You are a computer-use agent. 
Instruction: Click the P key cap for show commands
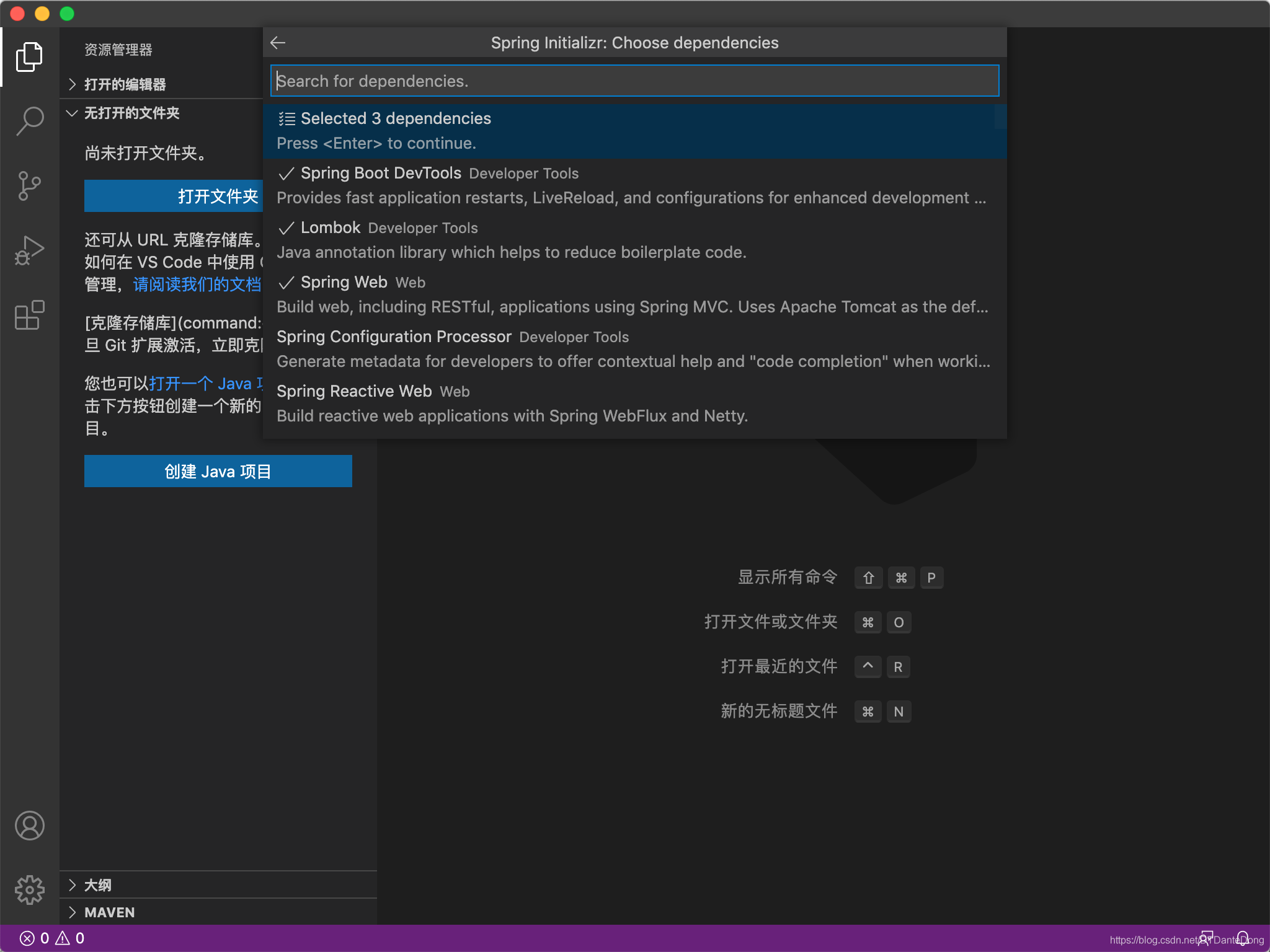(931, 578)
